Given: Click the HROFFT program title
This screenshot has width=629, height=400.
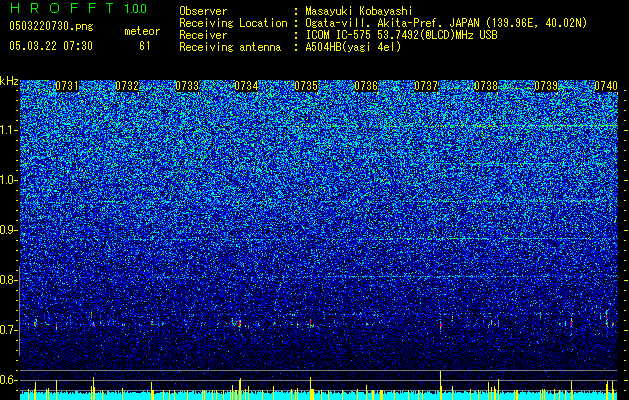Looking at the screenshot, I should tap(62, 8).
